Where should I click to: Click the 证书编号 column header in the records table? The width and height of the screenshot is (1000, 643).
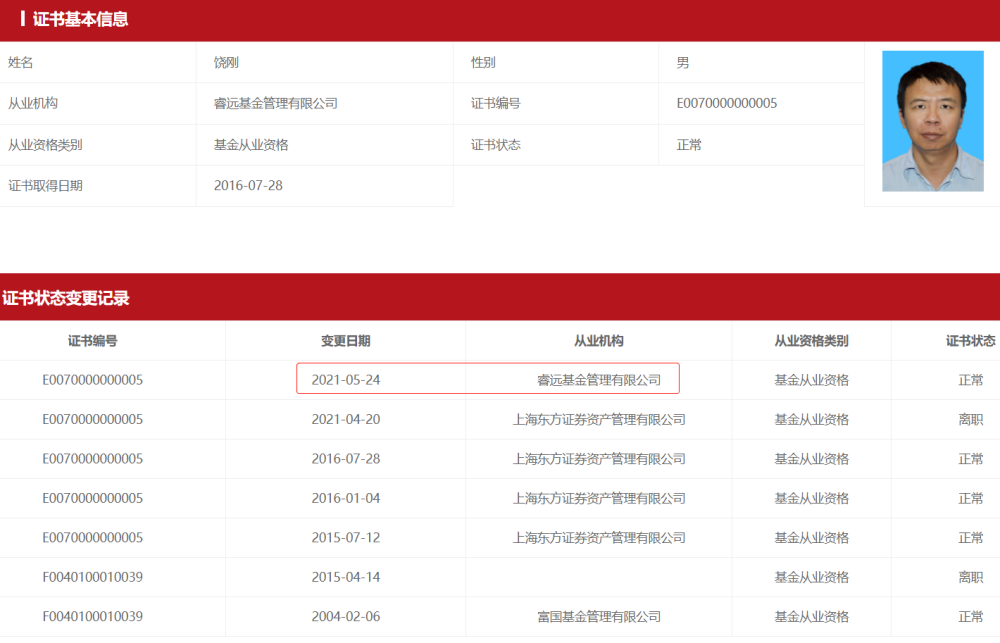pos(92,341)
